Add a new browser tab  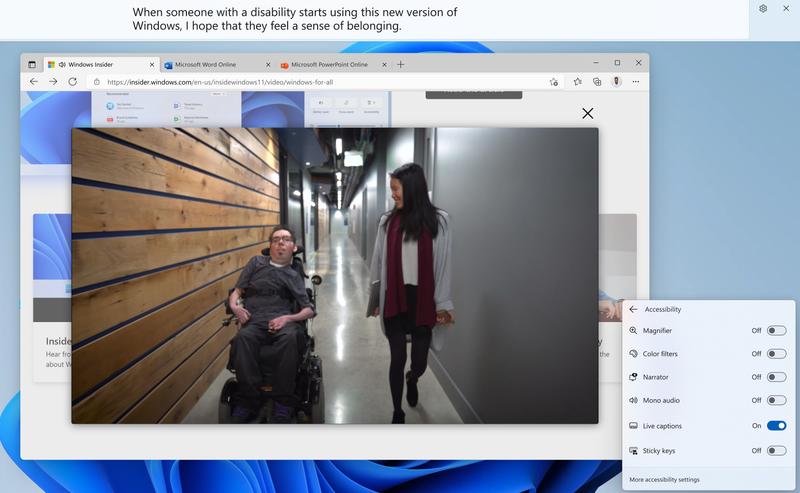[x=401, y=64]
